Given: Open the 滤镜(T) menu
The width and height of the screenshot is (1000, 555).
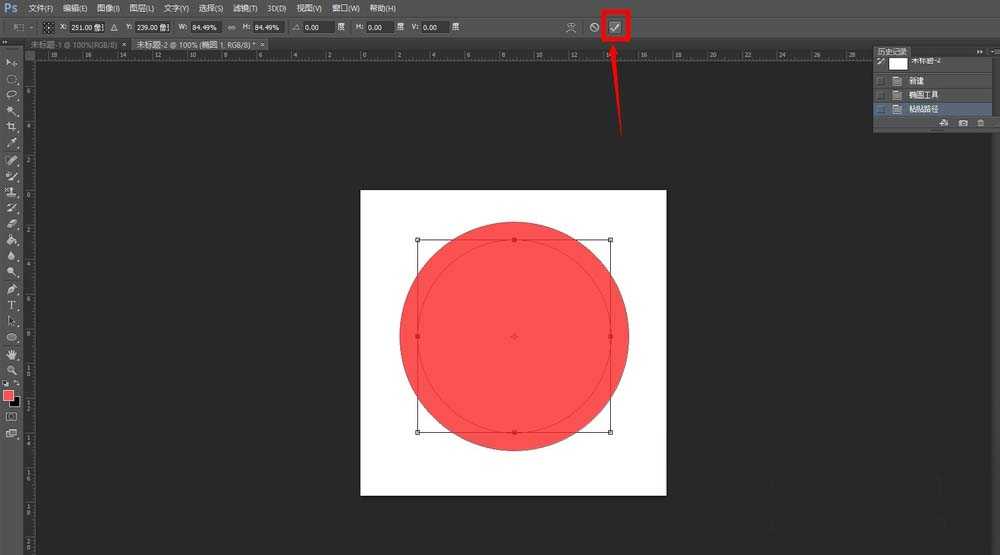Looking at the screenshot, I should (245, 8).
